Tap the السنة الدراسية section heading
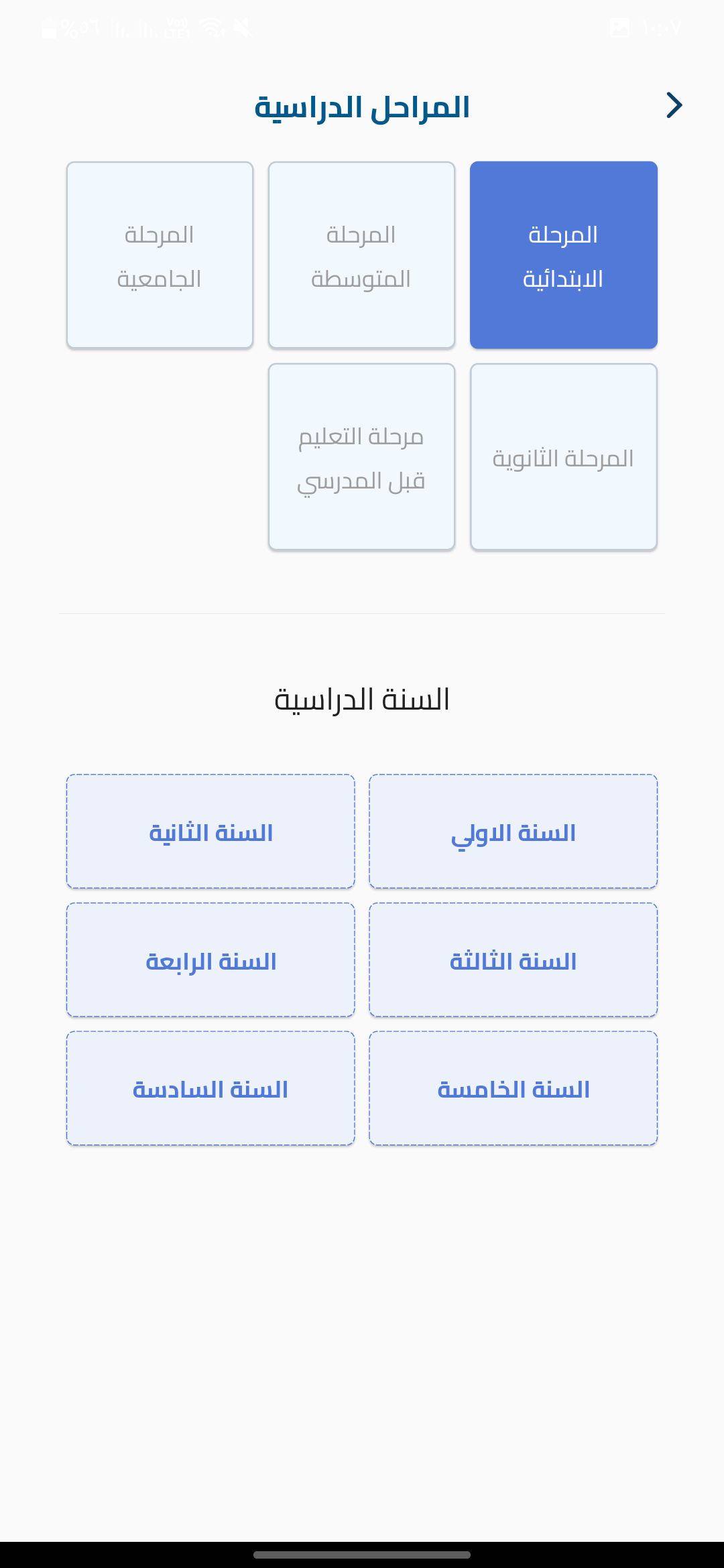724x1568 pixels. 362,700
